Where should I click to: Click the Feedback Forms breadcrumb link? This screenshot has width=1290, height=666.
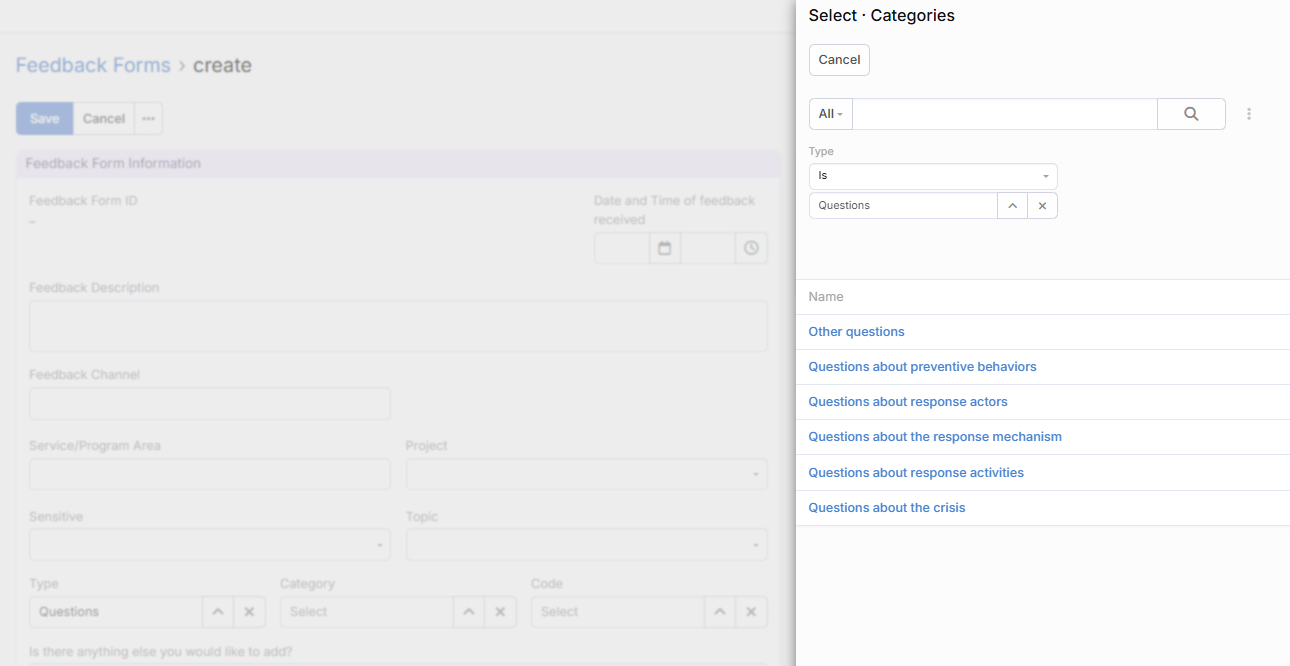click(93, 66)
